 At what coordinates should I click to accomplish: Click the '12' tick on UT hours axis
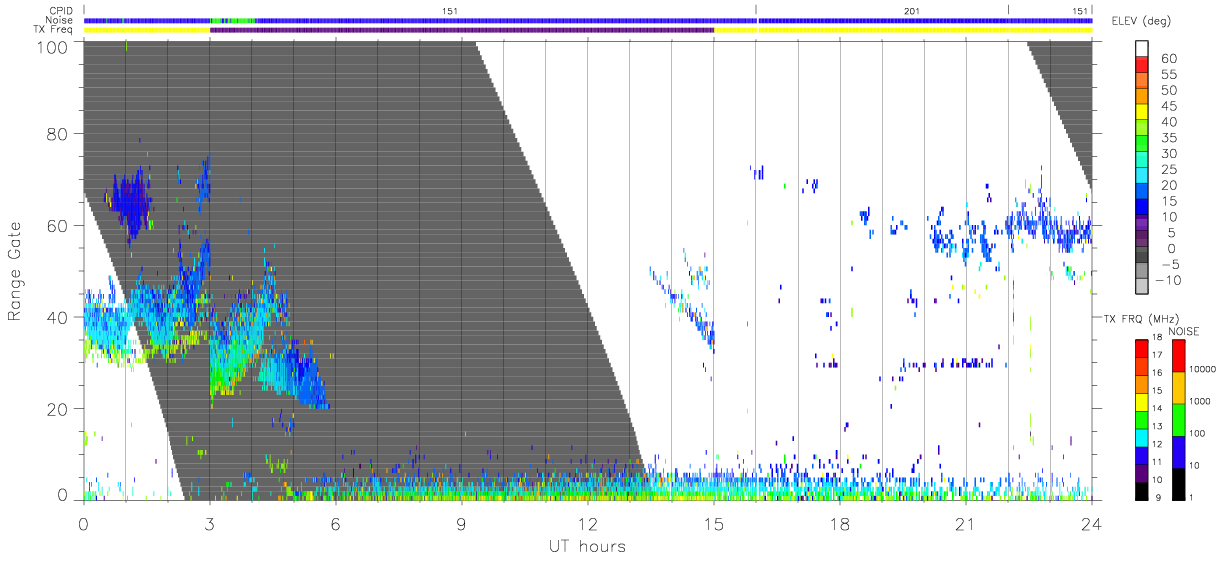click(587, 524)
